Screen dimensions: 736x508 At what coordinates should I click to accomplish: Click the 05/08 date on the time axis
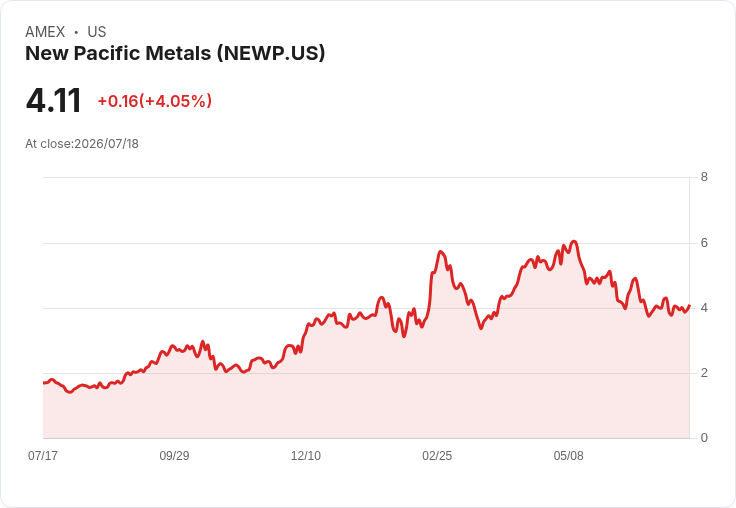tap(568, 455)
